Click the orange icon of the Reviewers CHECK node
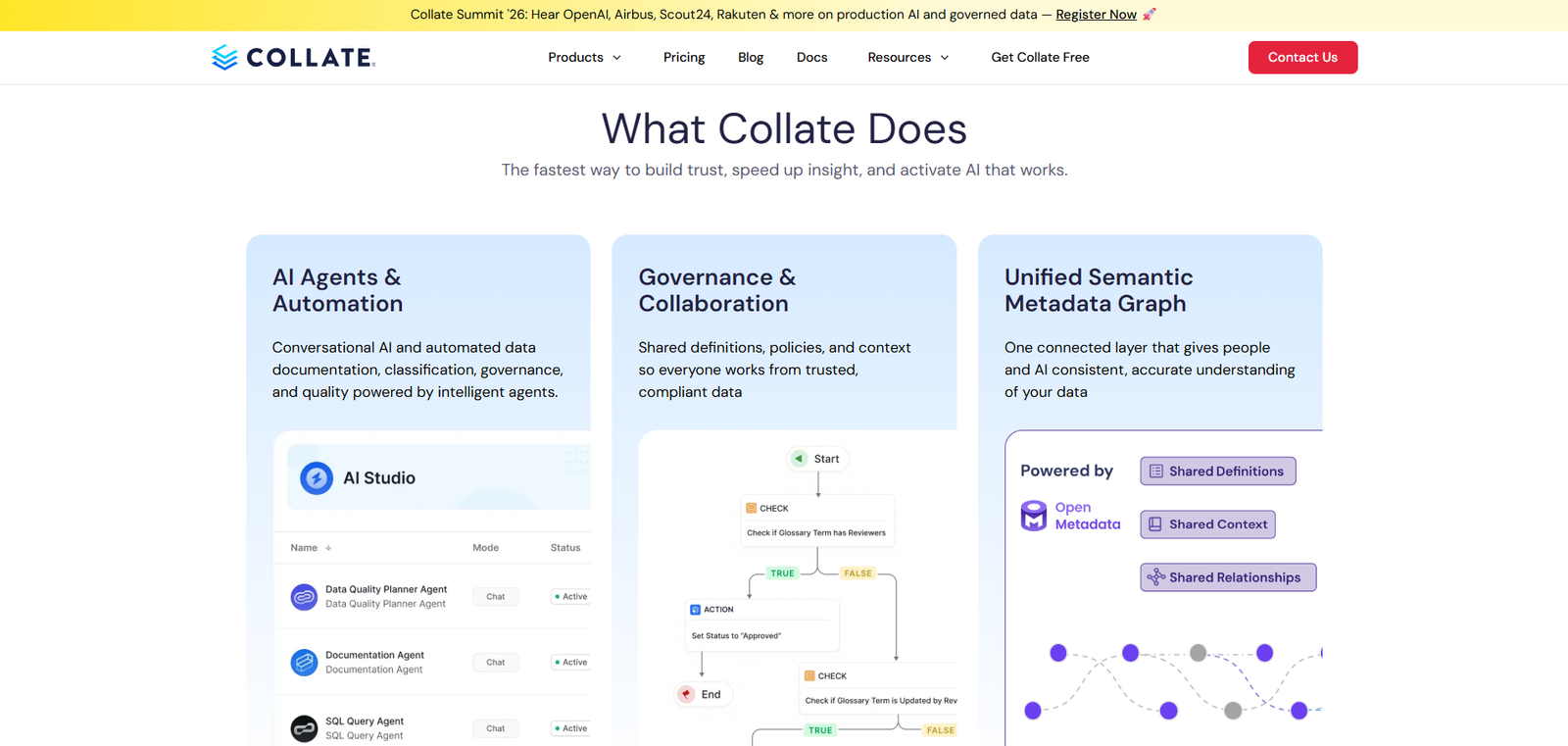 (x=751, y=509)
